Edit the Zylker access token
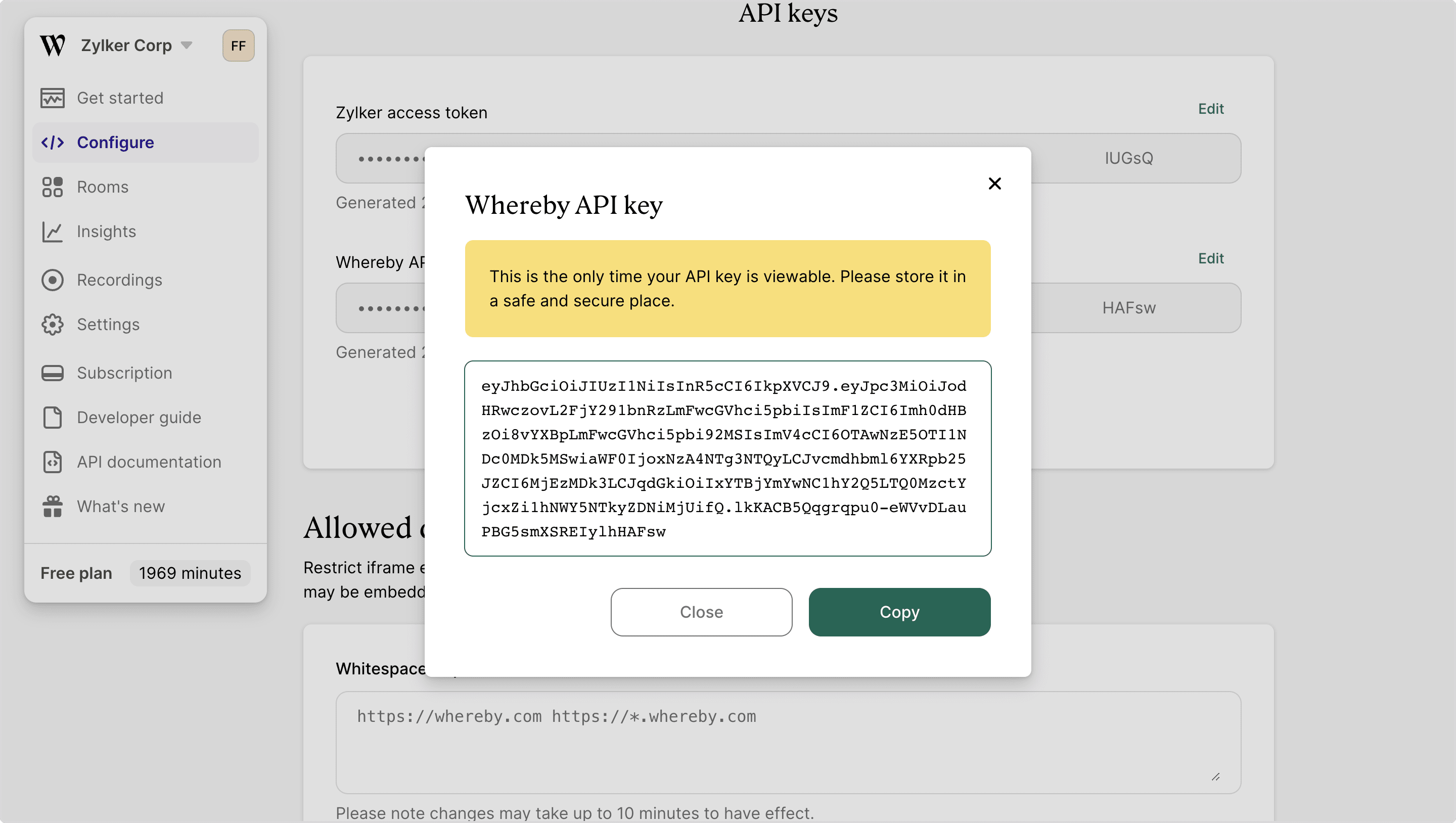The width and height of the screenshot is (1456, 823). point(1211,109)
